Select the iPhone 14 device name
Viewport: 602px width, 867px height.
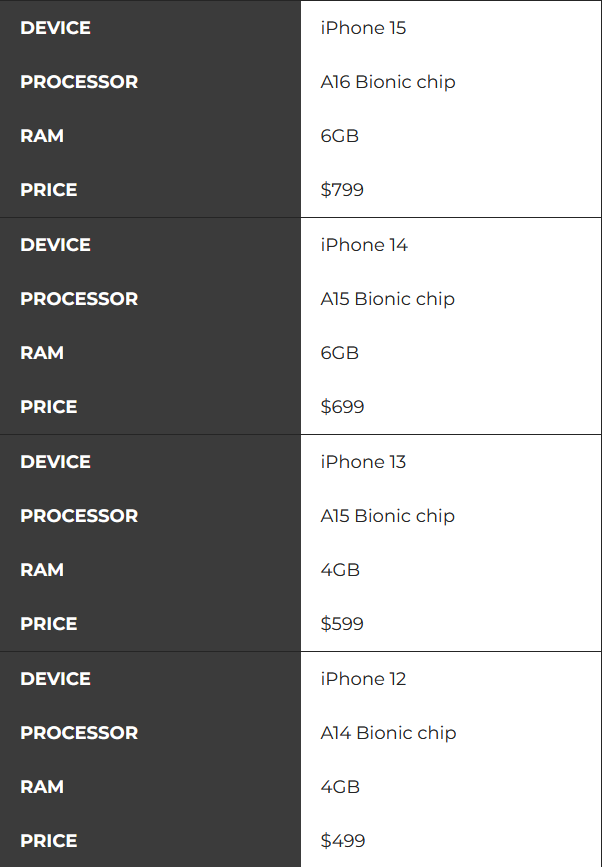(364, 245)
